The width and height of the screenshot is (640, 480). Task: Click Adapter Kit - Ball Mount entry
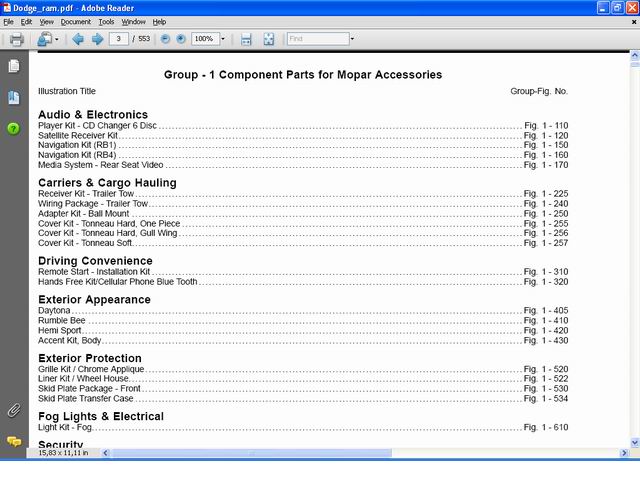point(84,214)
